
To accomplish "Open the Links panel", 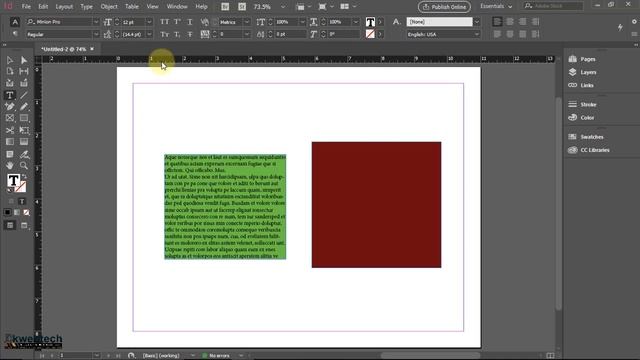I will tap(581, 85).
